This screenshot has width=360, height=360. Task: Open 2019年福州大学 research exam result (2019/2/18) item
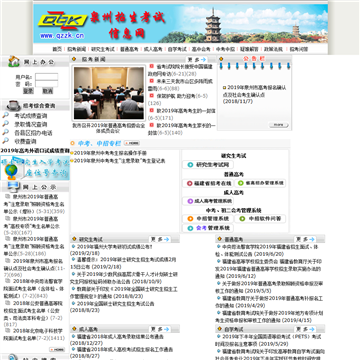(112, 250)
